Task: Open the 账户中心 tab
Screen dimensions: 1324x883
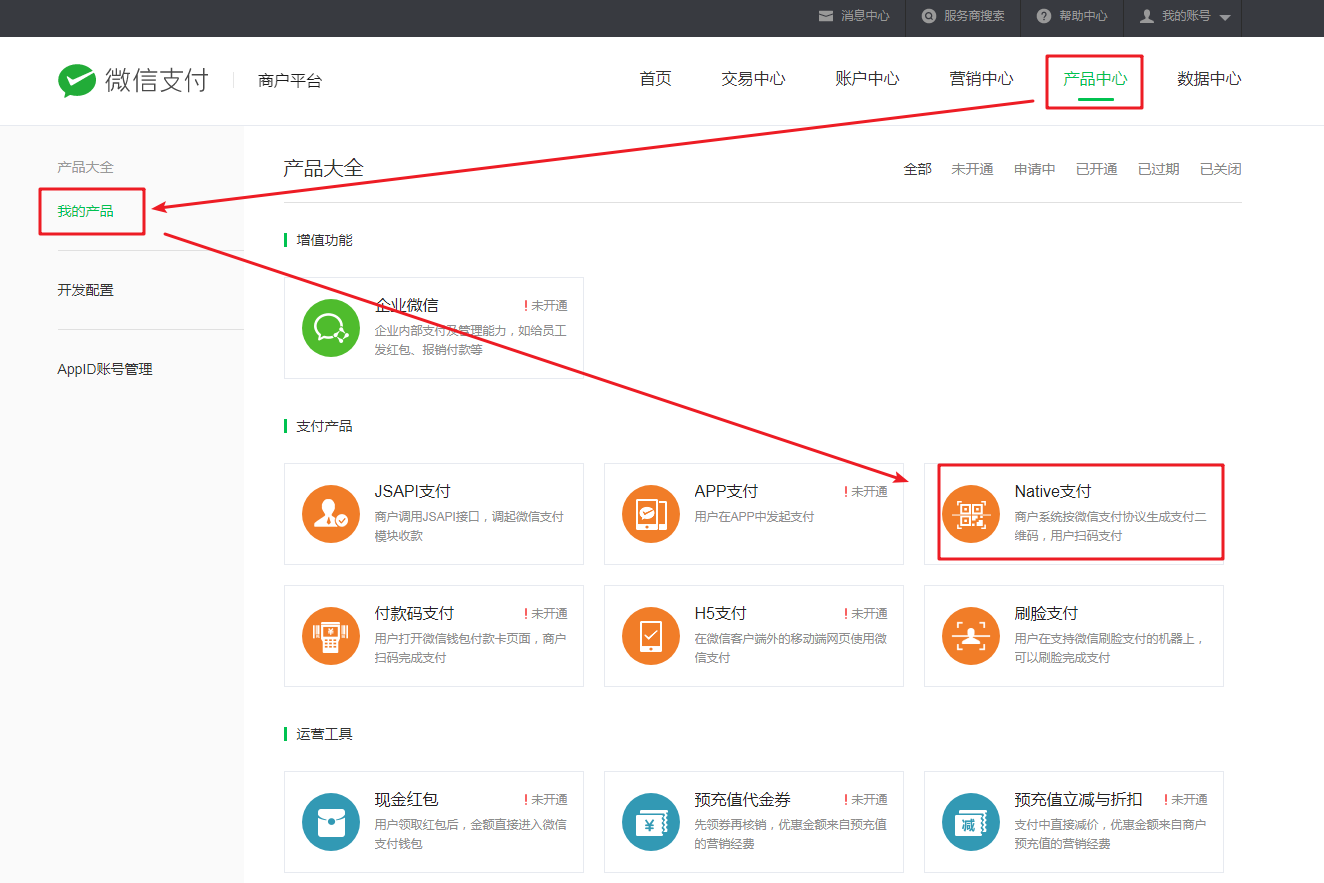Action: point(867,79)
